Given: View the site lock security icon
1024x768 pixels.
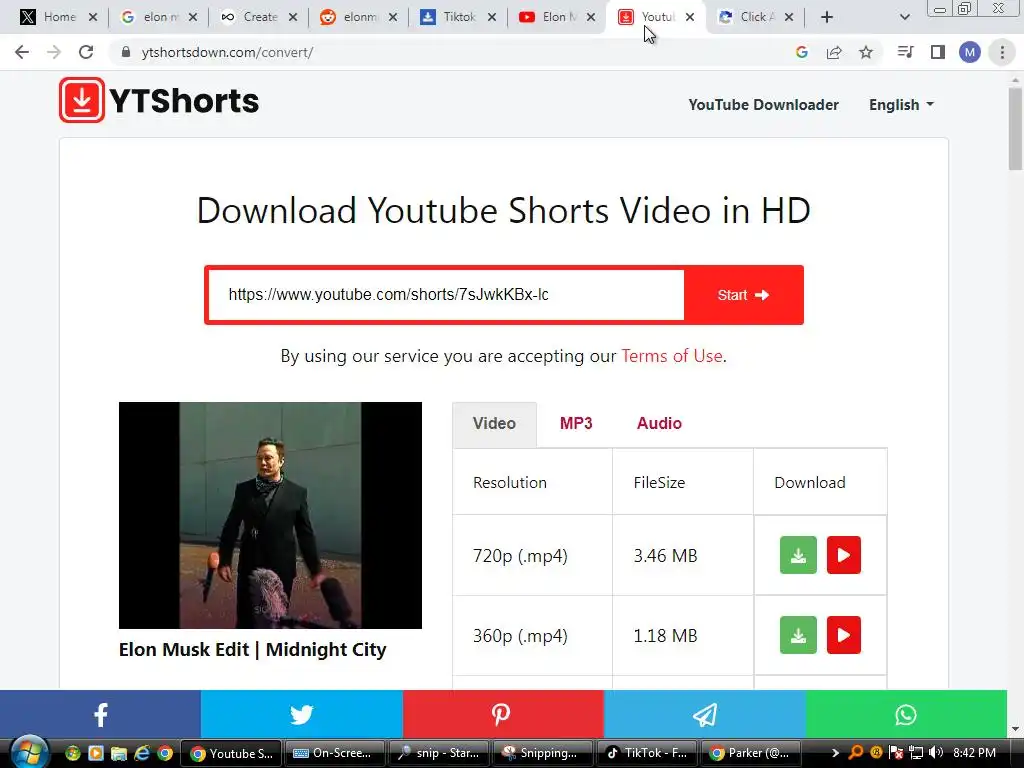Looking at the screenshot, I should [x=126, y=52].
